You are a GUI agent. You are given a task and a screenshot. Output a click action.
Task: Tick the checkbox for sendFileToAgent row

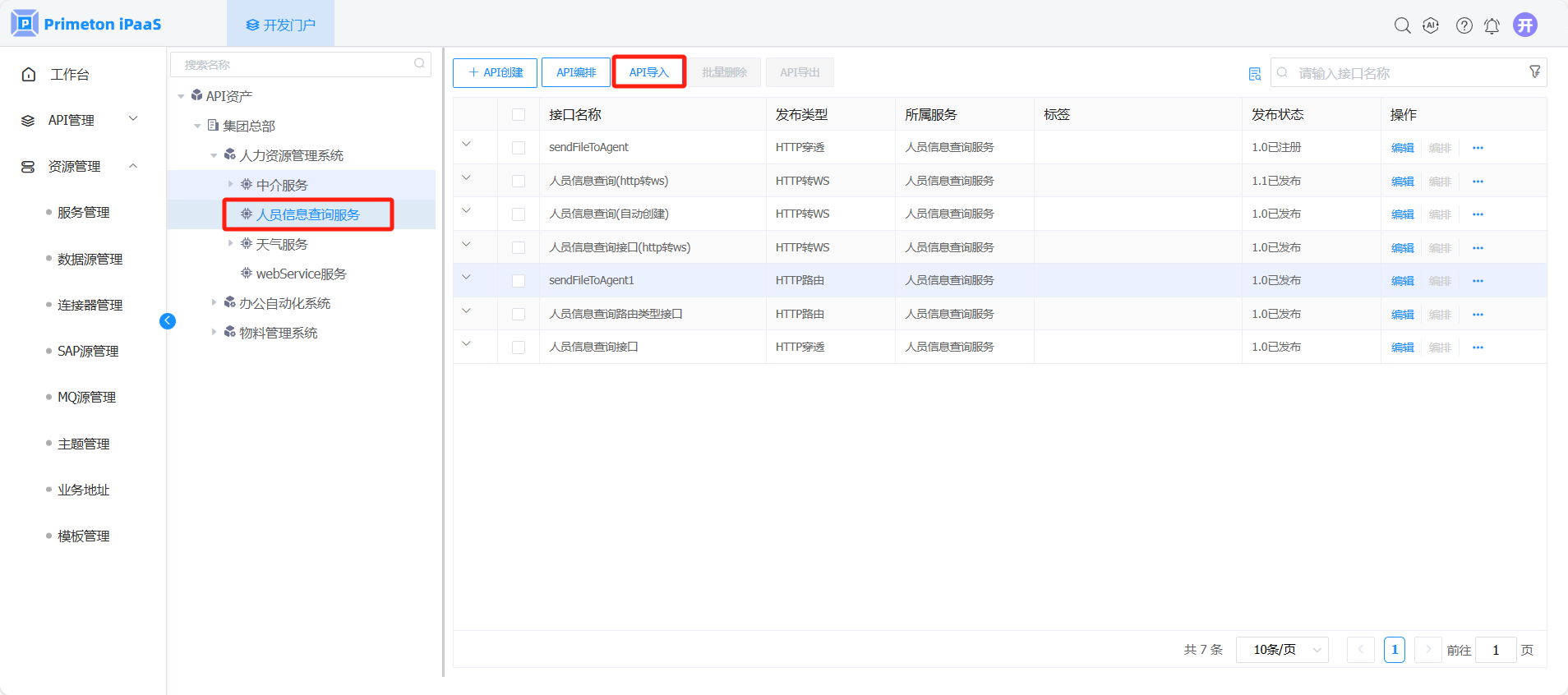pos(519,148)
